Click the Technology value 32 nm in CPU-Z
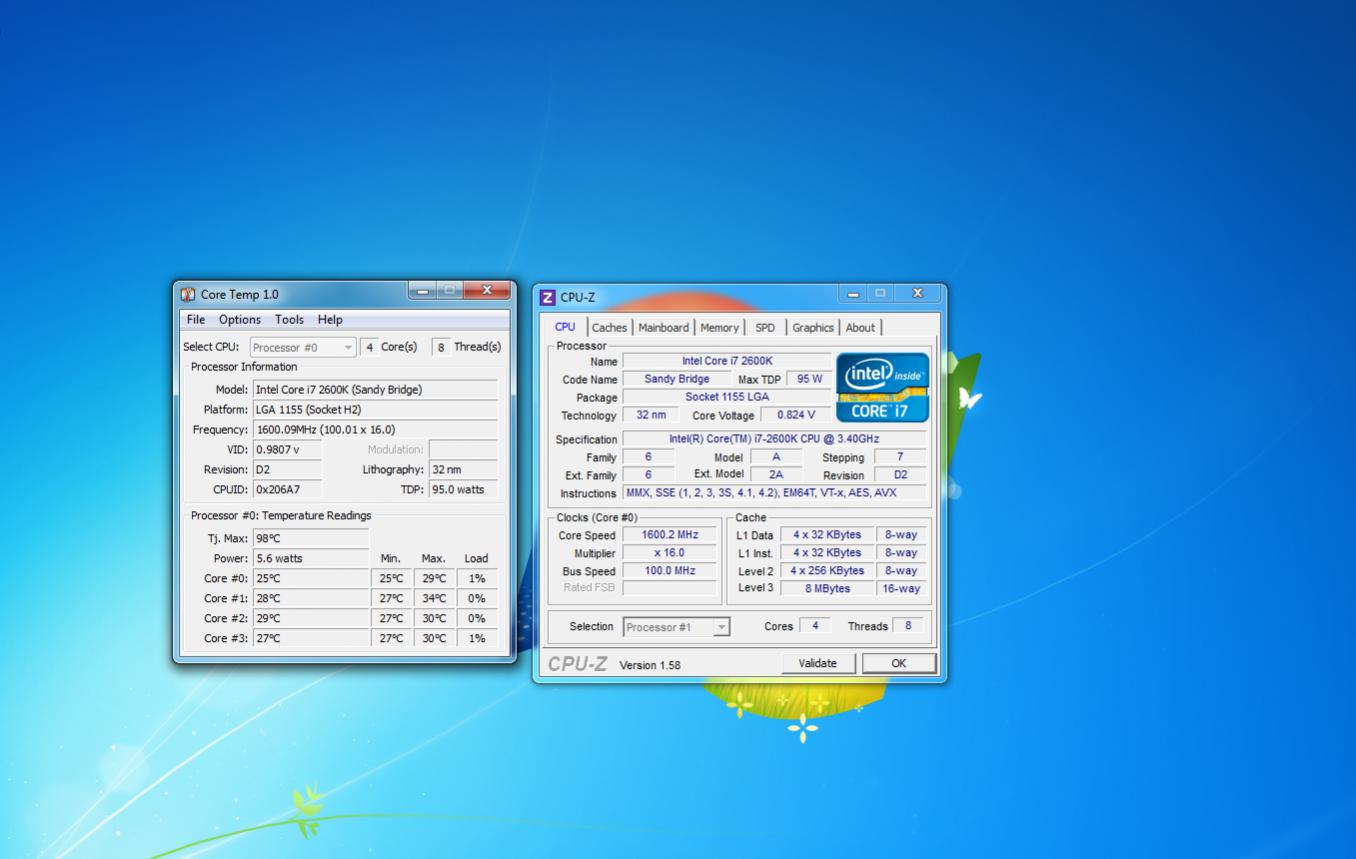Image resolution: width=1356 pixels, height=859 pixels. pos(651,415)
